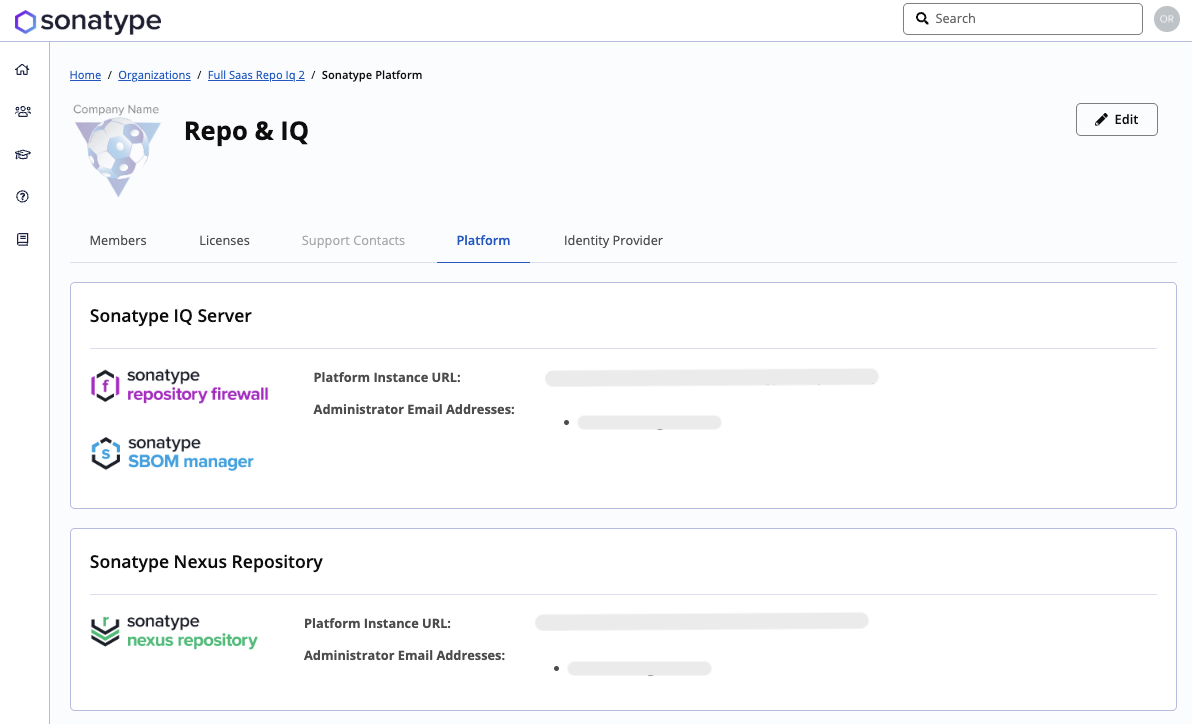Click IQ Server Administrator Email Addresses label
The image size is (1192, 724).
(414, 409)
